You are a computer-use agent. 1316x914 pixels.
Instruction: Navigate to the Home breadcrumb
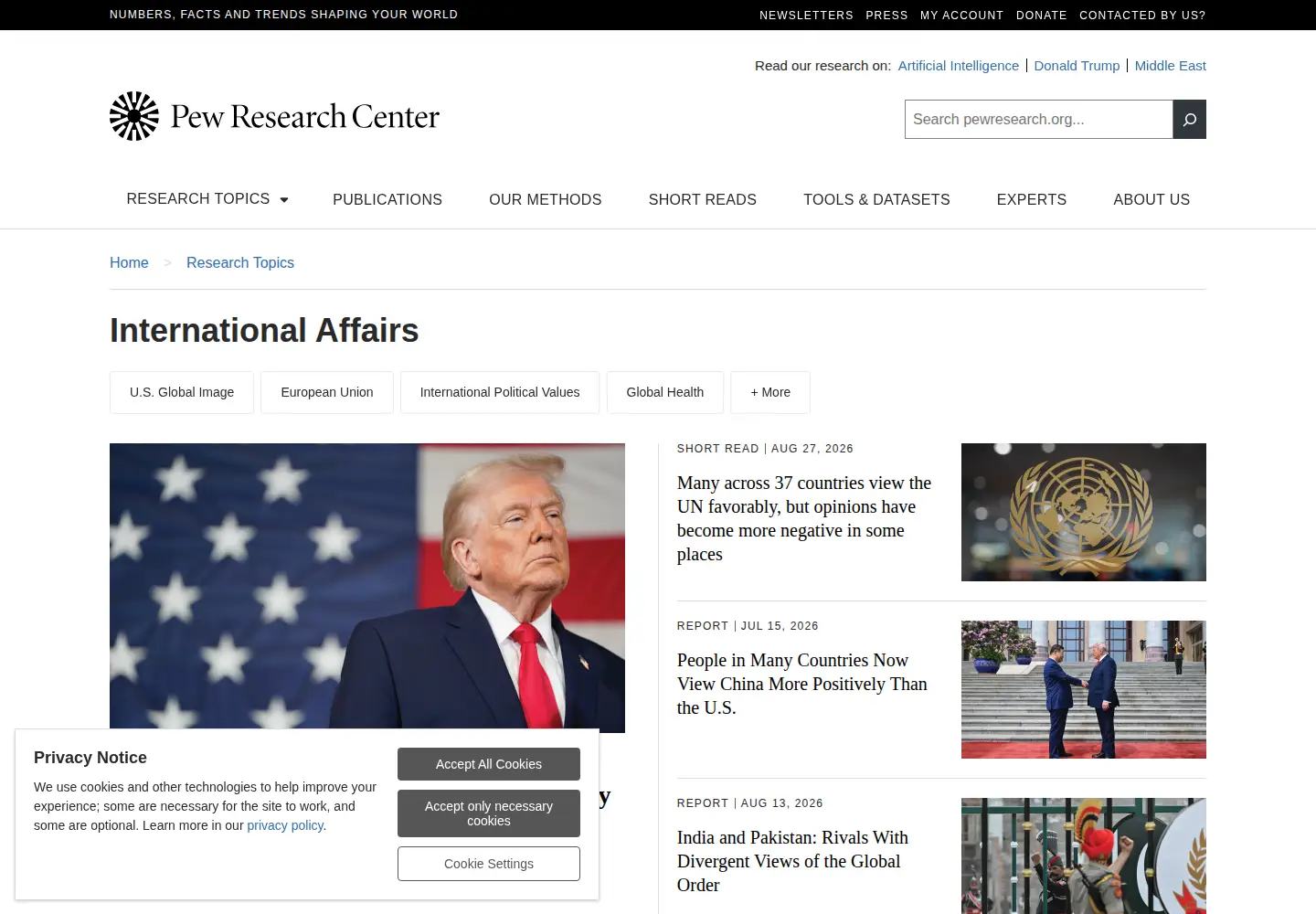(x=129, y=263)
